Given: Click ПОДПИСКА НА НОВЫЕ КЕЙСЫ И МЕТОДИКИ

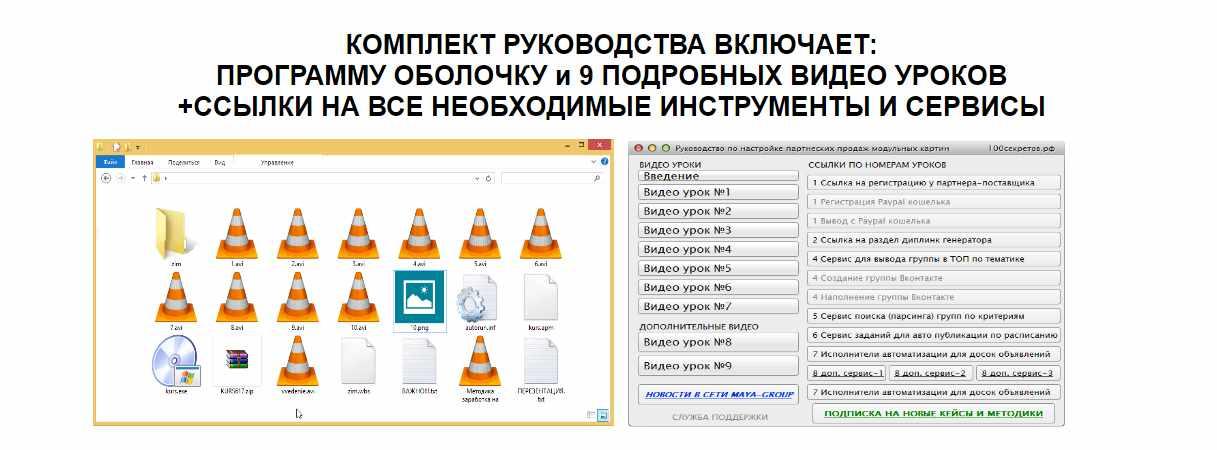Looking at the screenshot, I should click(x=933, y=413).
